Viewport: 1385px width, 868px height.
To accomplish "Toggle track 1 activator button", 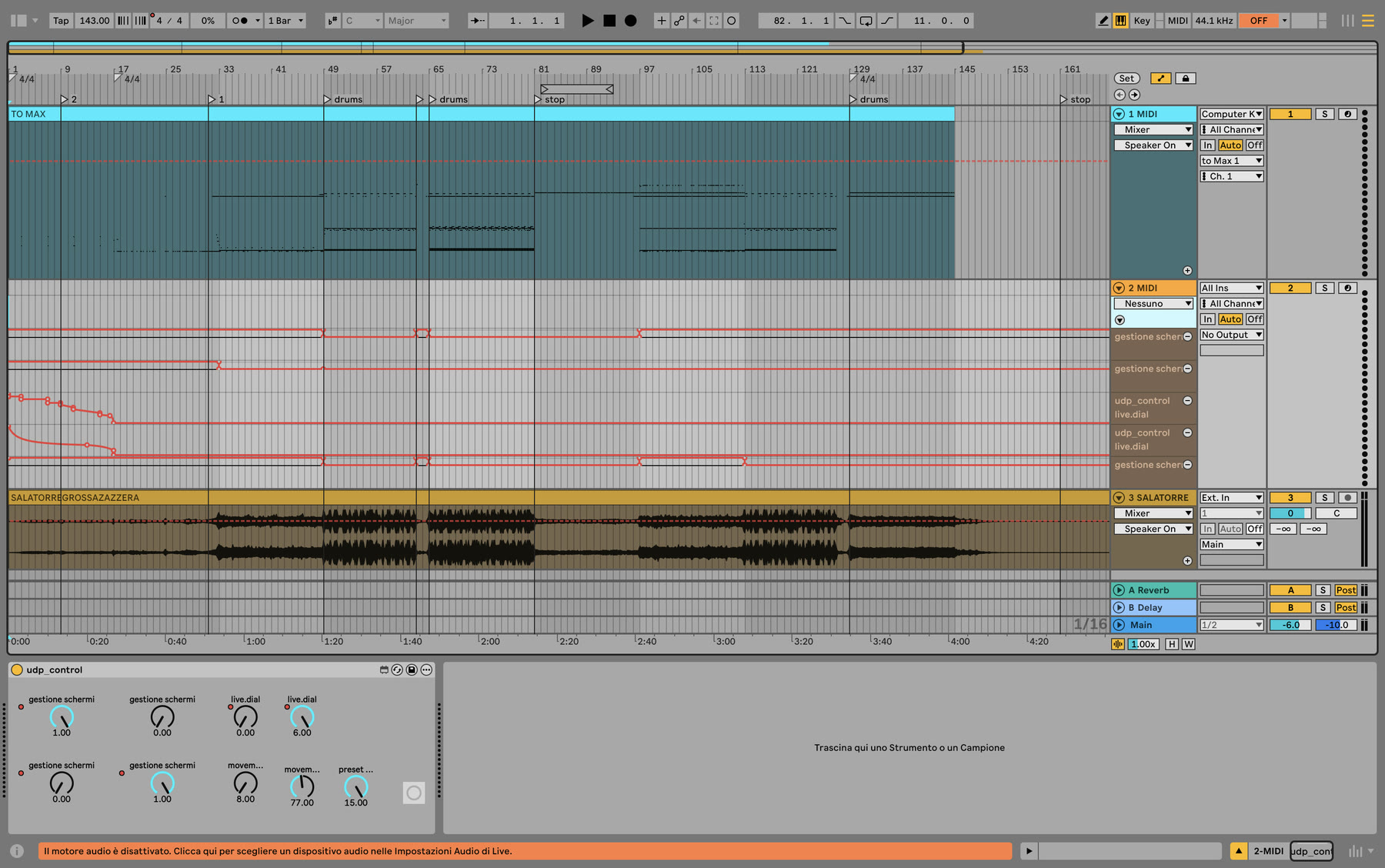I will [x=1290, y=114].
